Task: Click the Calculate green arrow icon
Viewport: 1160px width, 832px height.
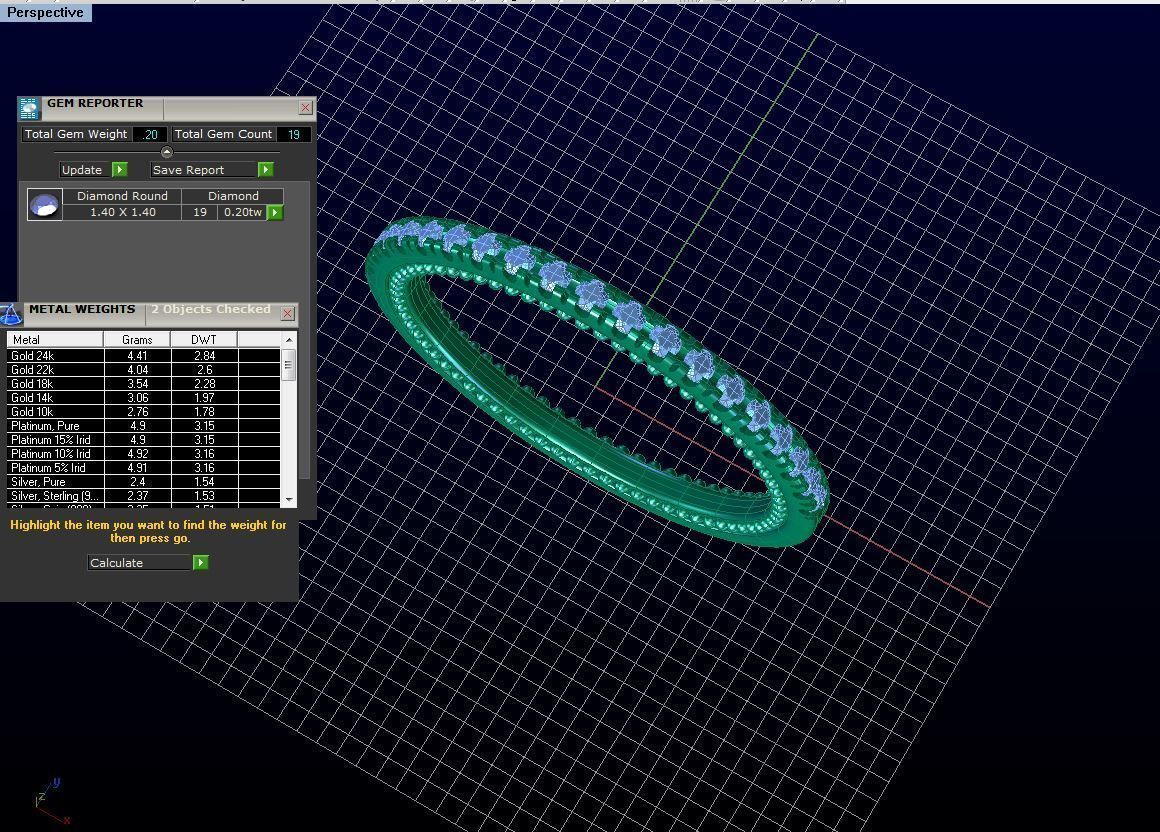Action: (200, 563)
